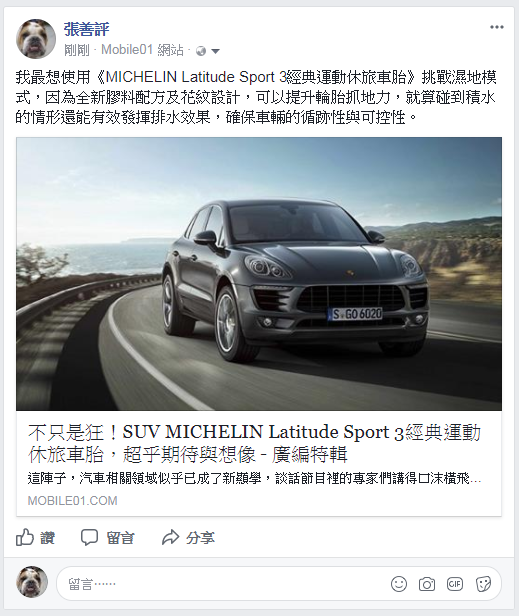Open the Porsche SUV article preview image
The image size is (519, 616).
coord(259,274)
